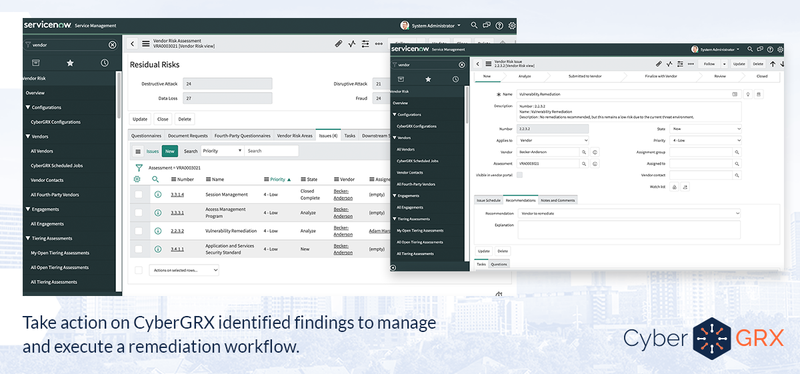Click the Analyze stage in issue progress bar
This screenshot has width=800, height=374.
[x=524, y=76]
